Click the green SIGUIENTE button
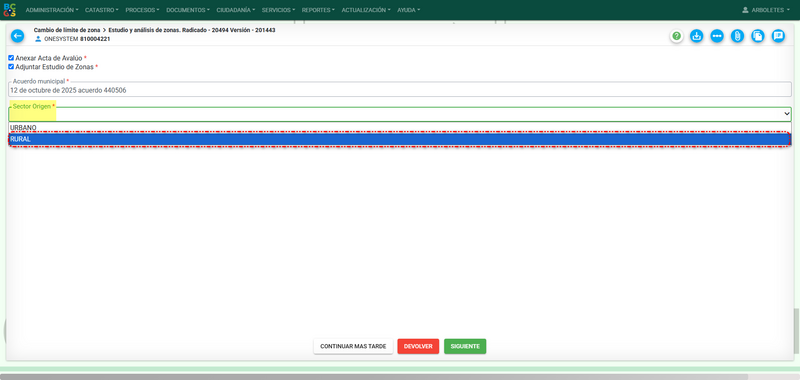 [465, 346]
